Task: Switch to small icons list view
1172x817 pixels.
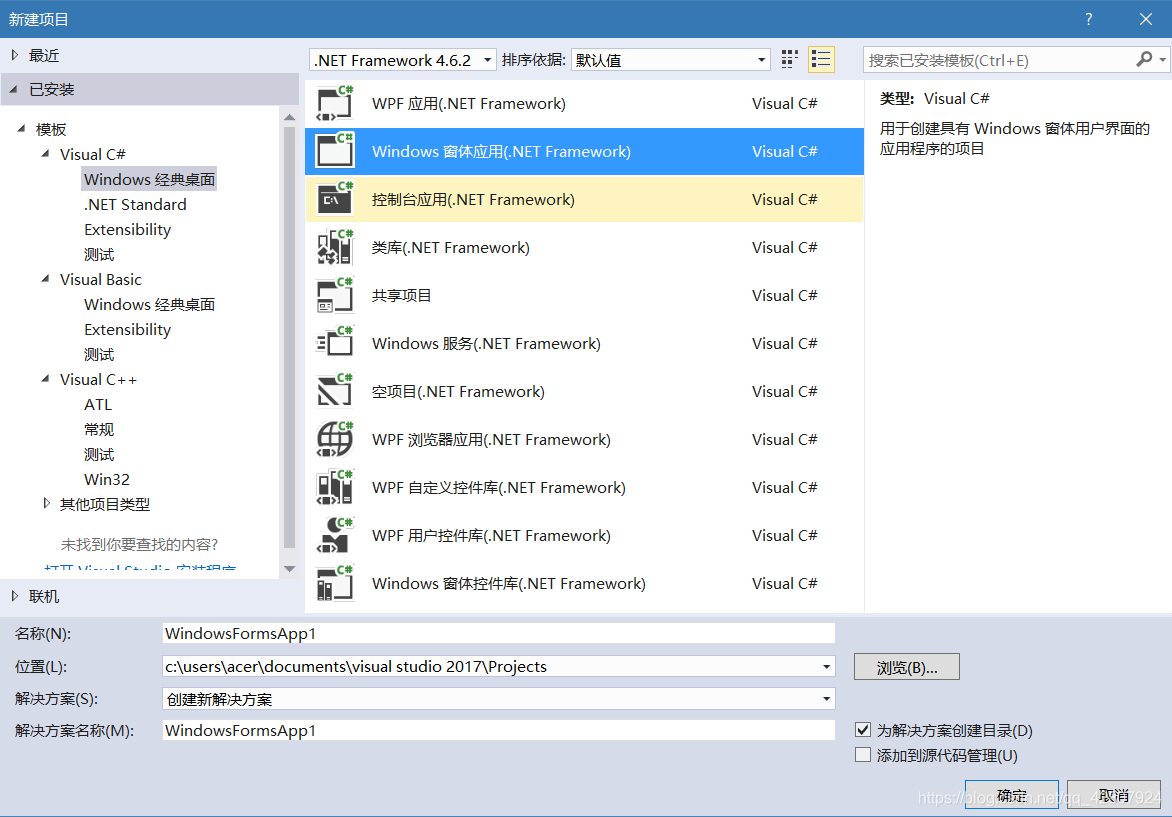Action: tap(821, 60)
